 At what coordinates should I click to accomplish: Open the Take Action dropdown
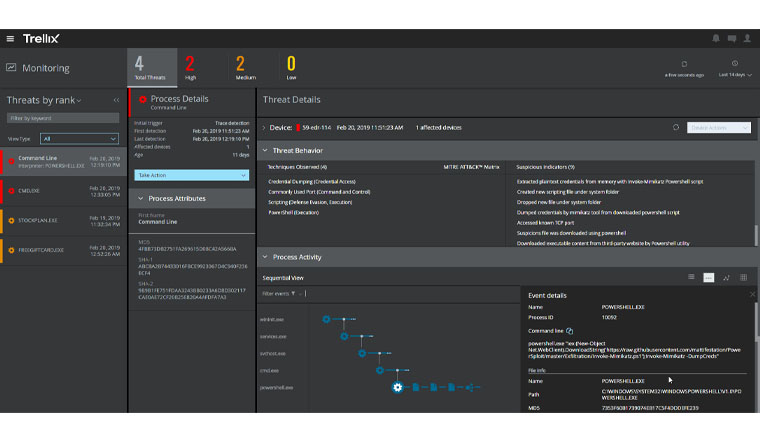(x=191, y=175)
